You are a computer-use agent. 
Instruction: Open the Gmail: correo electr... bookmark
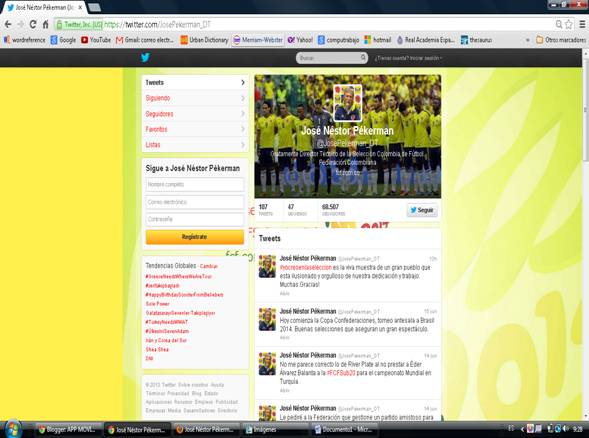(145, 40)
